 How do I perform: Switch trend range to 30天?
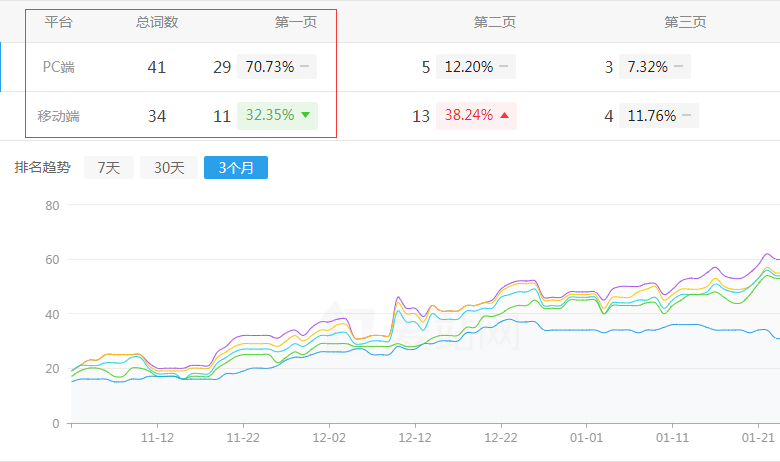pyautogui.click(x=168, y=168)
